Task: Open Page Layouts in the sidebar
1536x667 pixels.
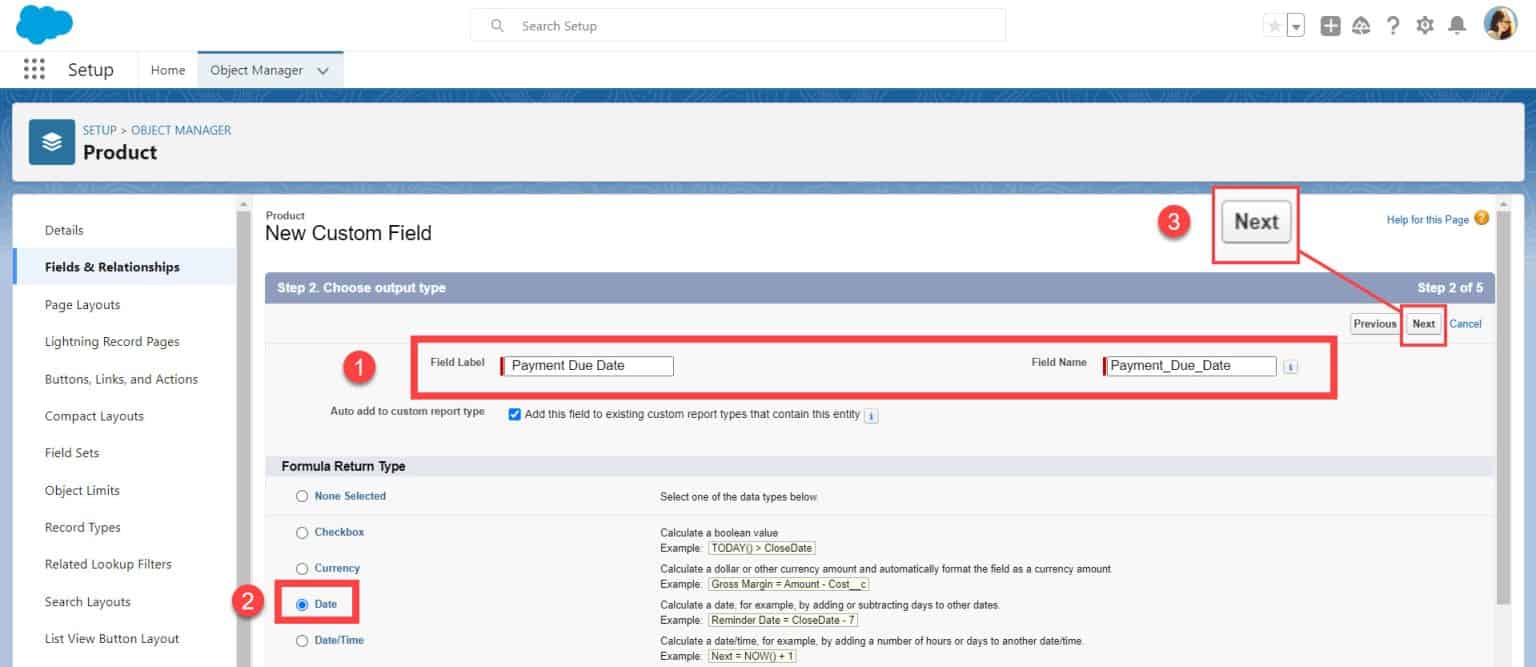Action: point(82,305)
